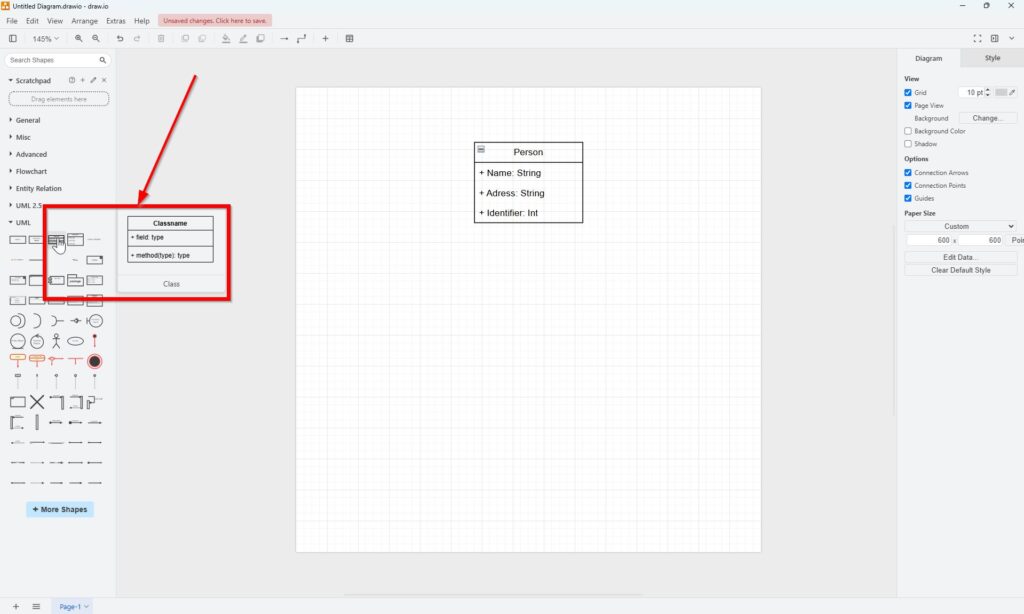Click the waypoints connector style icon

pyautogui.click(x=301, y=39)
